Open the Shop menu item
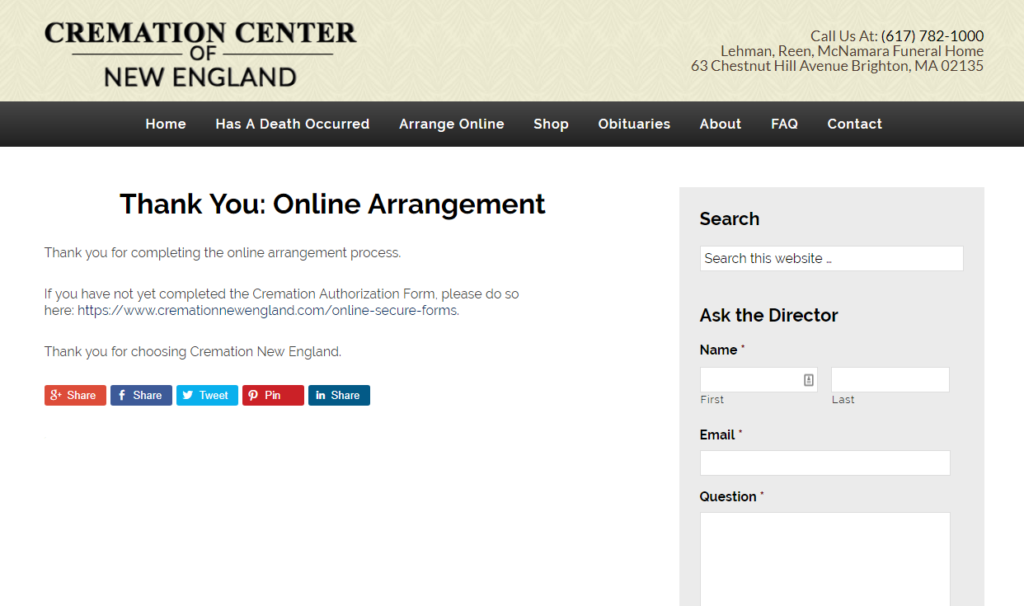Screen dimensions: 1024x606 coord(551,124)
